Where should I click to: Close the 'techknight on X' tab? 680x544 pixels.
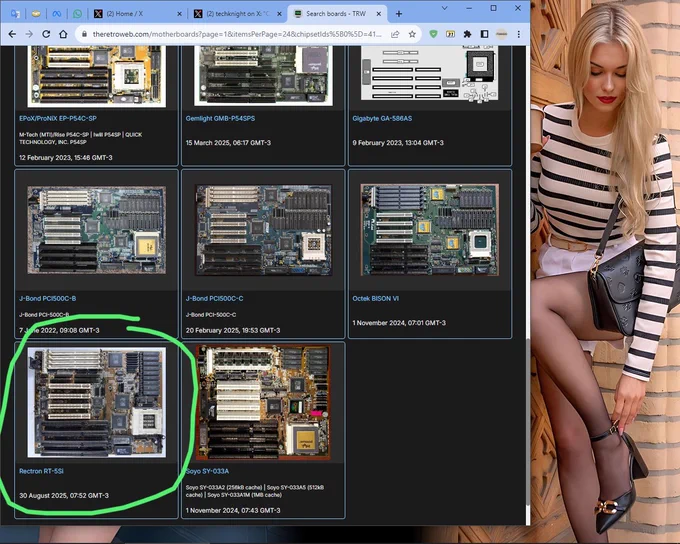coord(279,14)
